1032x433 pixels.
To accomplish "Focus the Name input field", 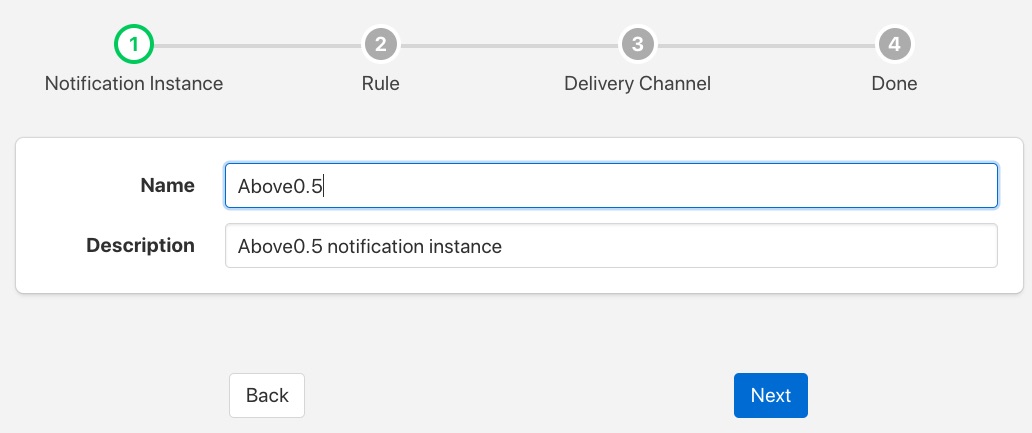I will [x=611, y=185].
